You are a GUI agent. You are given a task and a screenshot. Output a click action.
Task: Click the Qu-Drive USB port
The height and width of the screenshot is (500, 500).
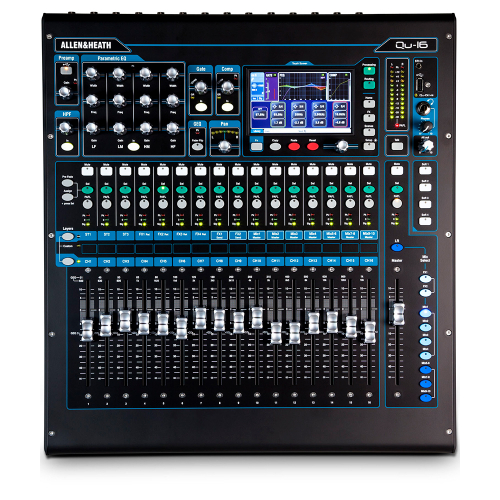420,85
